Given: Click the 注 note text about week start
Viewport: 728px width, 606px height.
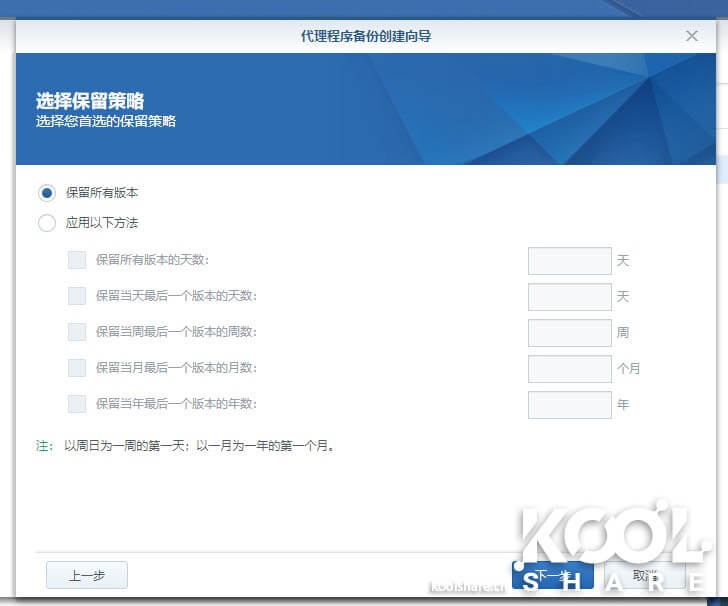Looking at the screenshot, I should click(186, 446).
